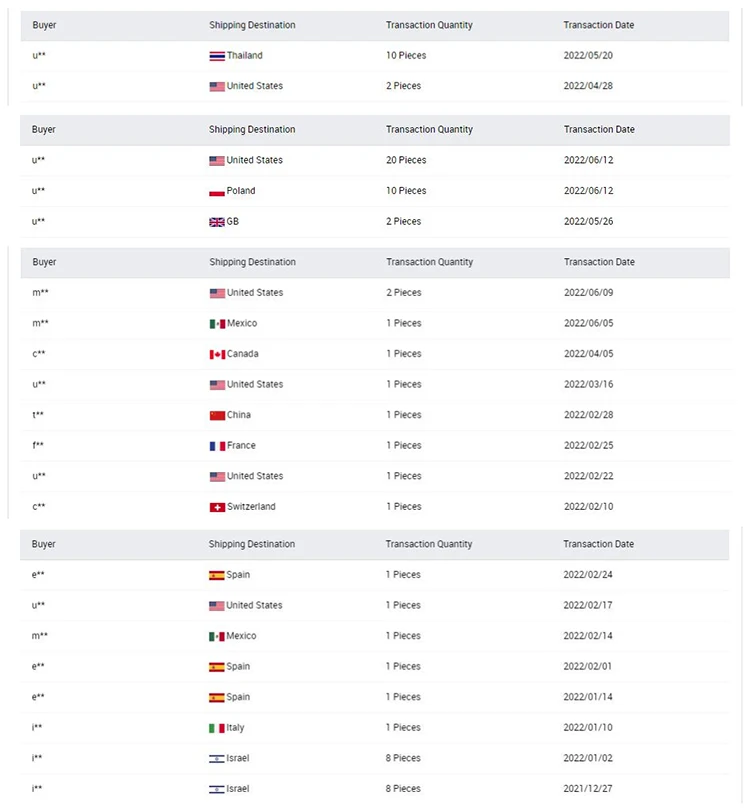Select the 2022/04/05 transaction date
Screen dimensions: 750x811
click(x=588, y=354)
